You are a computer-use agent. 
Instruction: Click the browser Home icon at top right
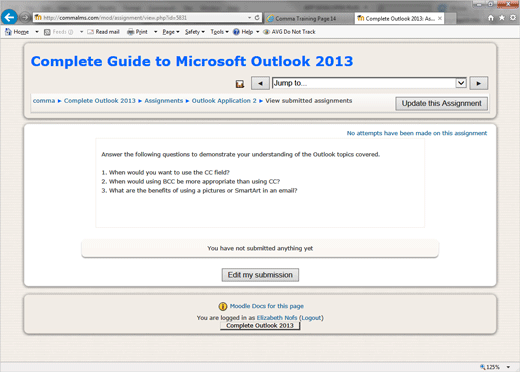[491, 18]
